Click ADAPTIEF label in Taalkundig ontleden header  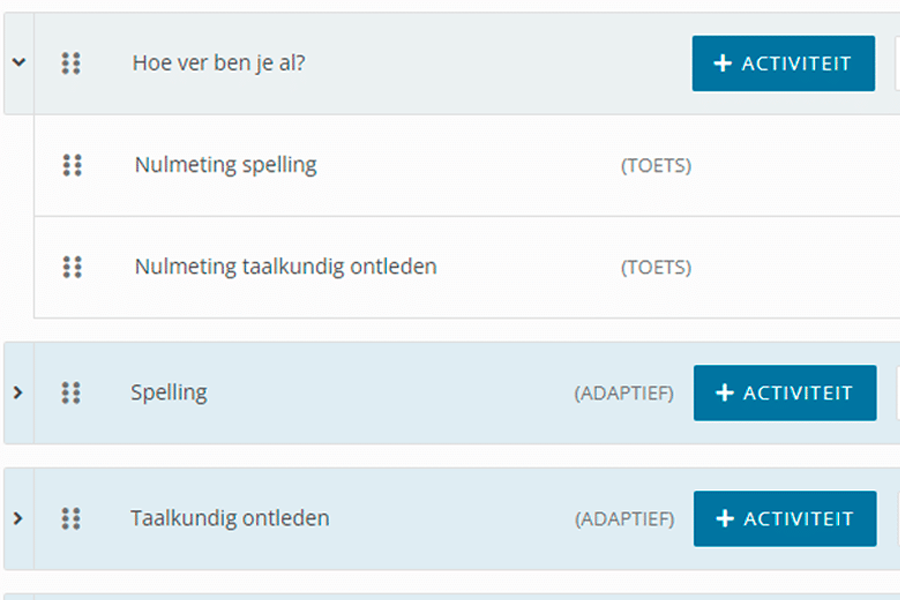(x=624, y=520)
